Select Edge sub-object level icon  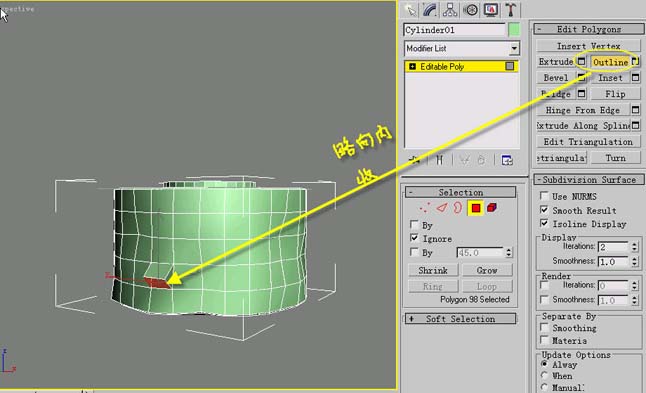coord(442,208)
